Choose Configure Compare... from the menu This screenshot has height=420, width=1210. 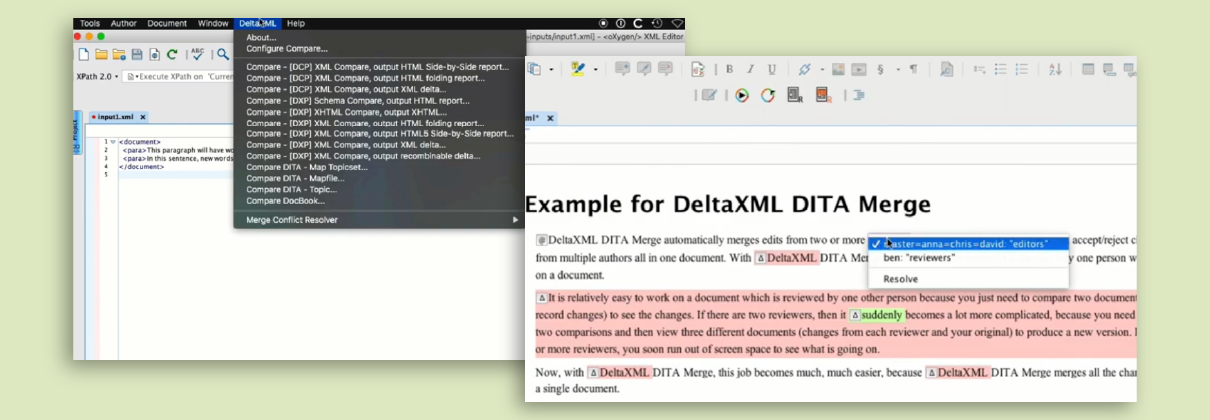[287, 48]
